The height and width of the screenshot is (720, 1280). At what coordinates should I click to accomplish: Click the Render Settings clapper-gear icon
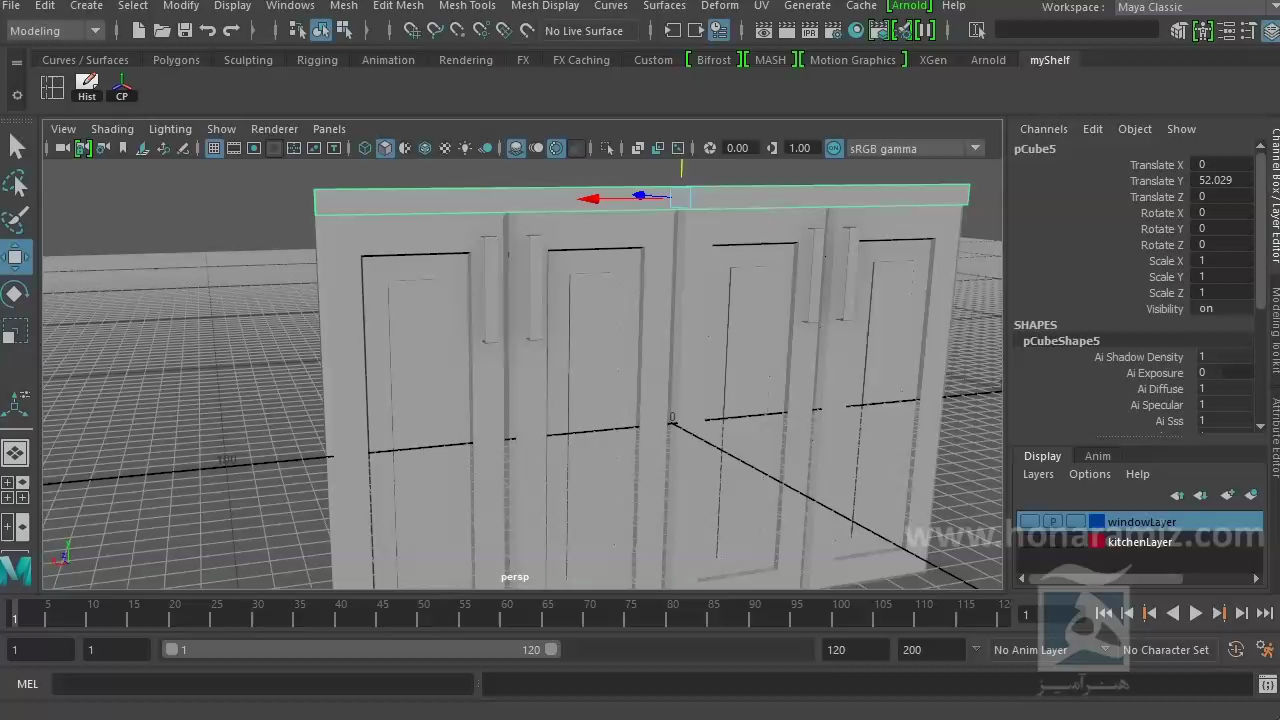833,31
